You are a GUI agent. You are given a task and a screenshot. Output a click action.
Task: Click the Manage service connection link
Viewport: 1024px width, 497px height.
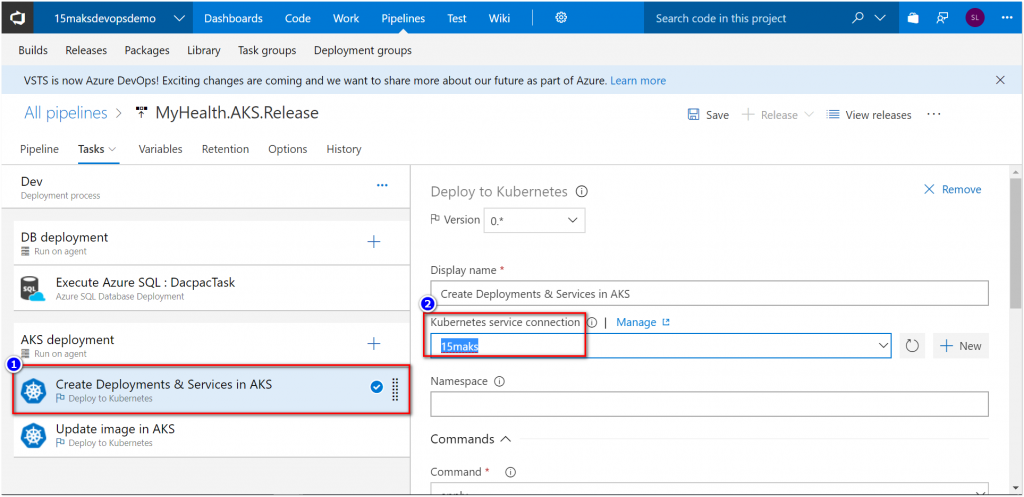pyautogui.click(x=643, y=322)
